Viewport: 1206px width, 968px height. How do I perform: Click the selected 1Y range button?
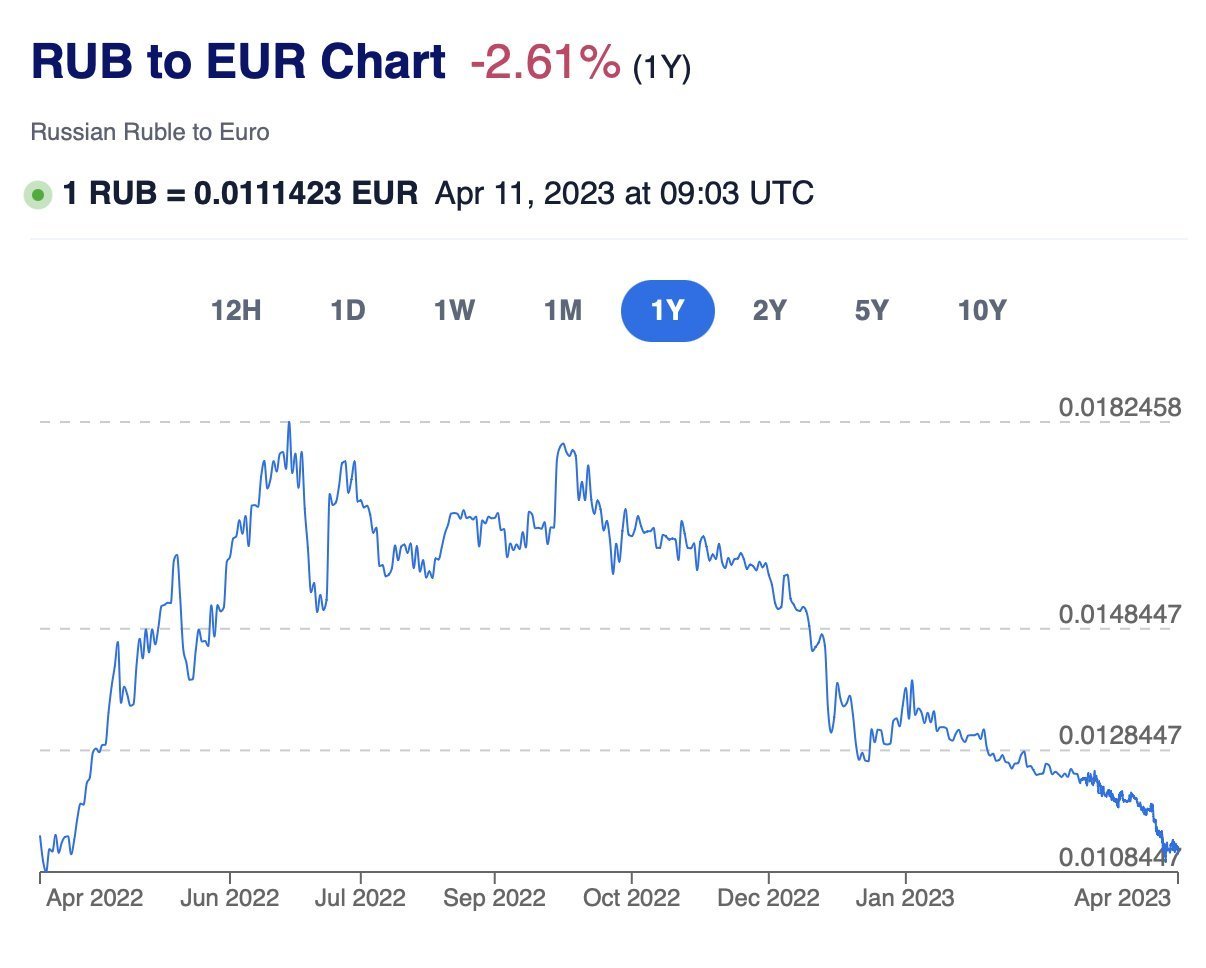tap(667, 311)
